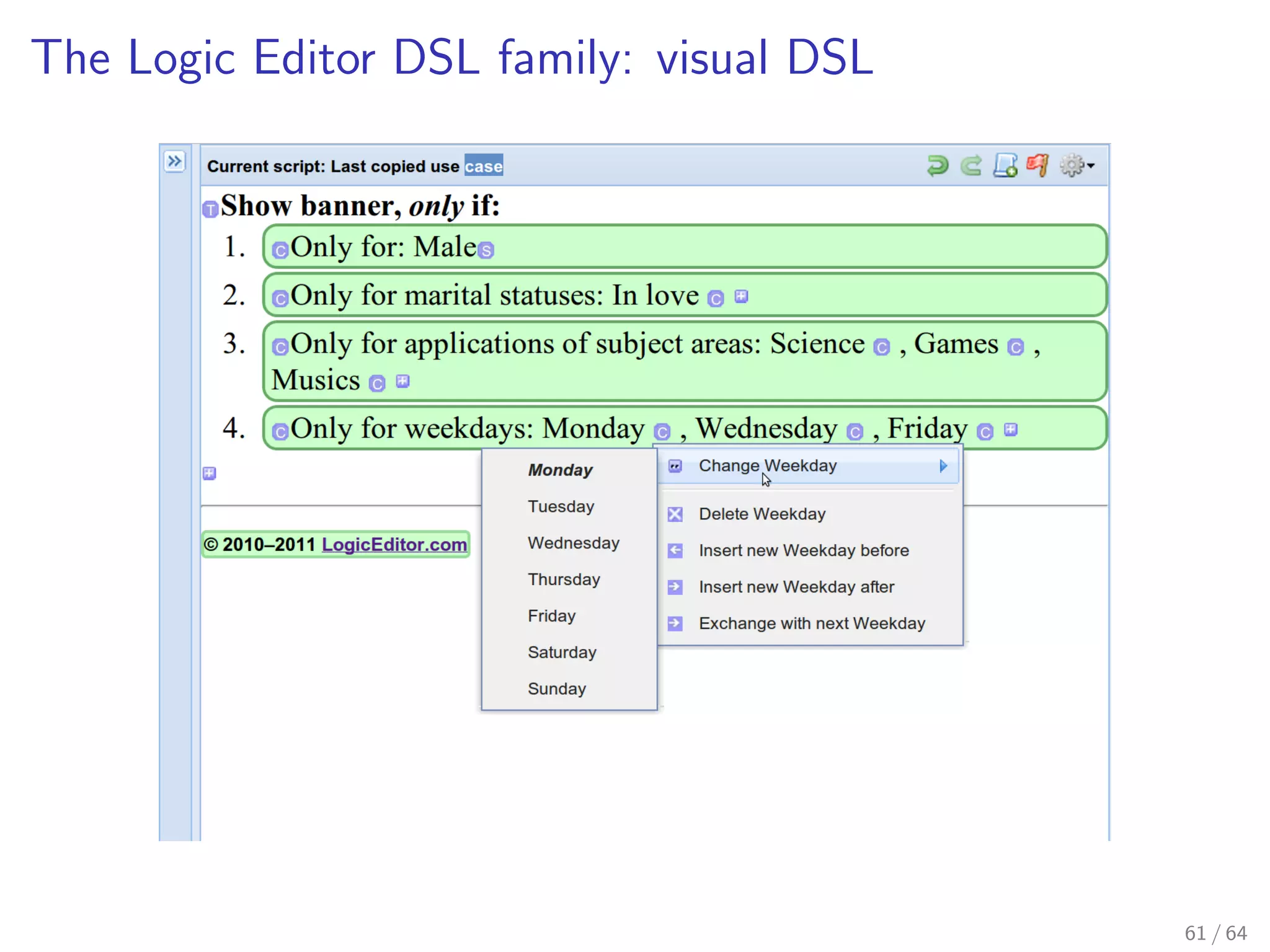Viewport: 1270px width, 952px height.
Task: Click the undo arrow icon in toolbar
Action: point(937,165)
